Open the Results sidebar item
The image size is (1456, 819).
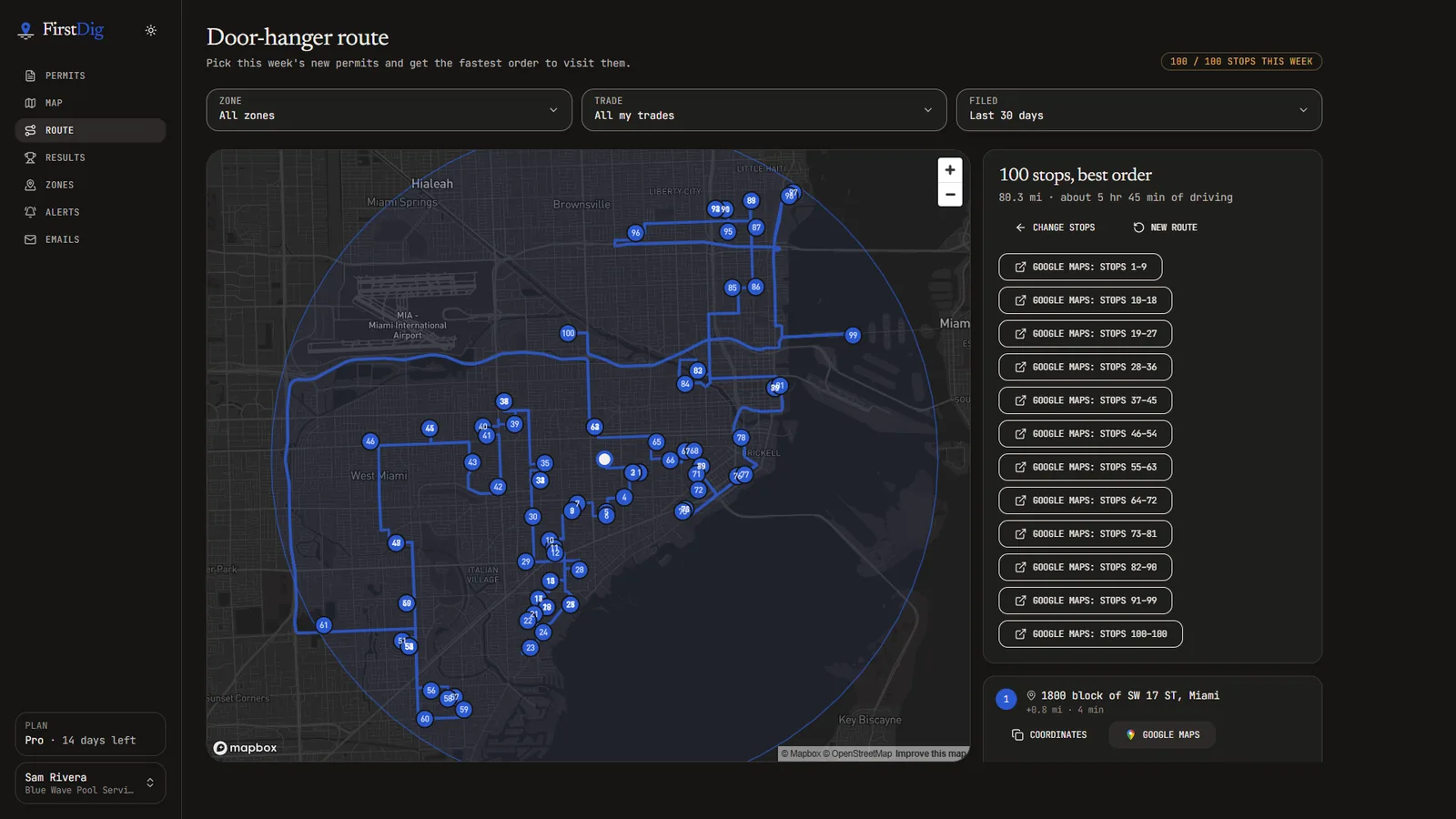click(x=90, y=157)
